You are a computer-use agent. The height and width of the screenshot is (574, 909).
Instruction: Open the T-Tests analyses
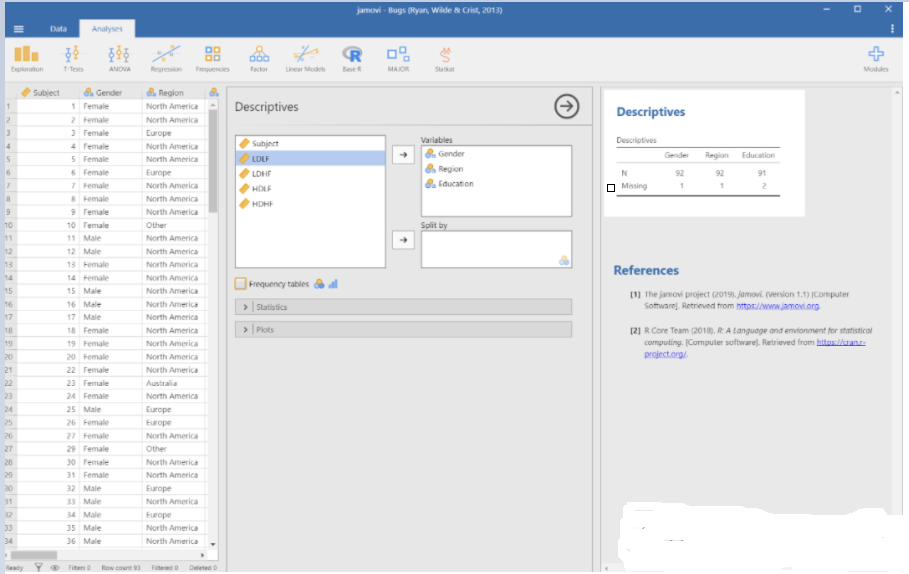pyautogui.click(x=73, y=58)
